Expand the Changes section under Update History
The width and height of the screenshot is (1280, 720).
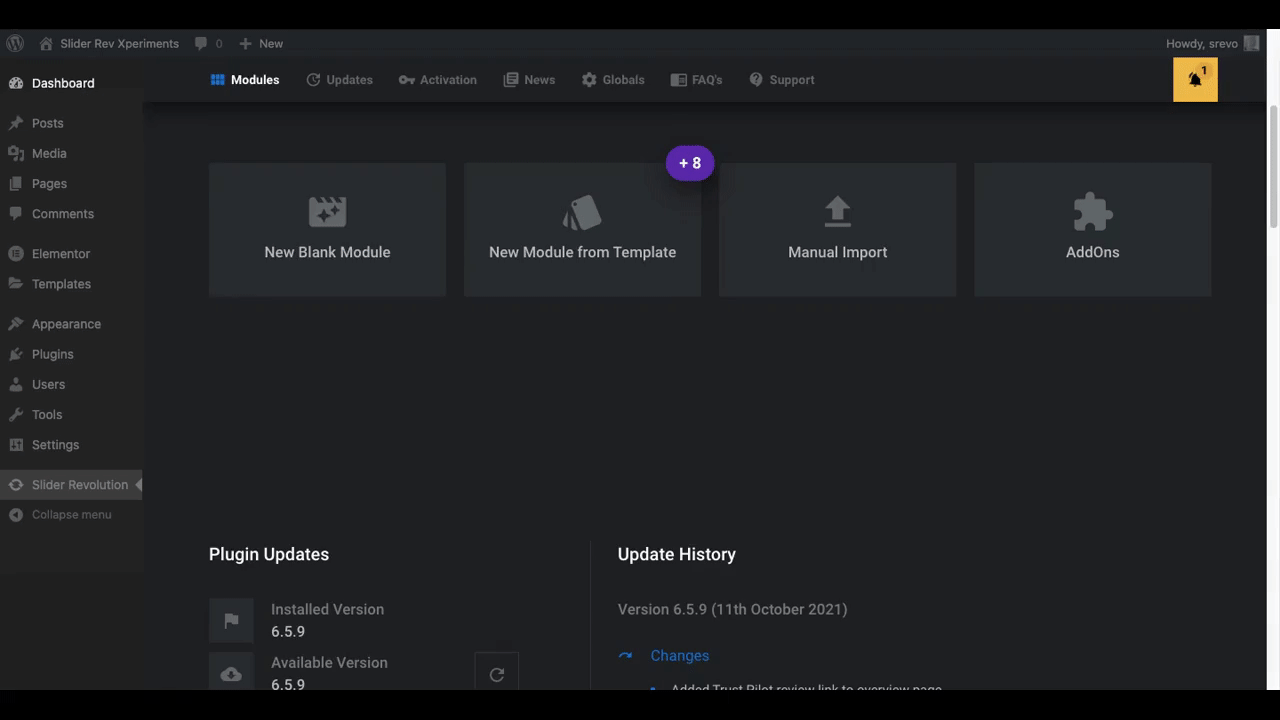tap(679, 655)
